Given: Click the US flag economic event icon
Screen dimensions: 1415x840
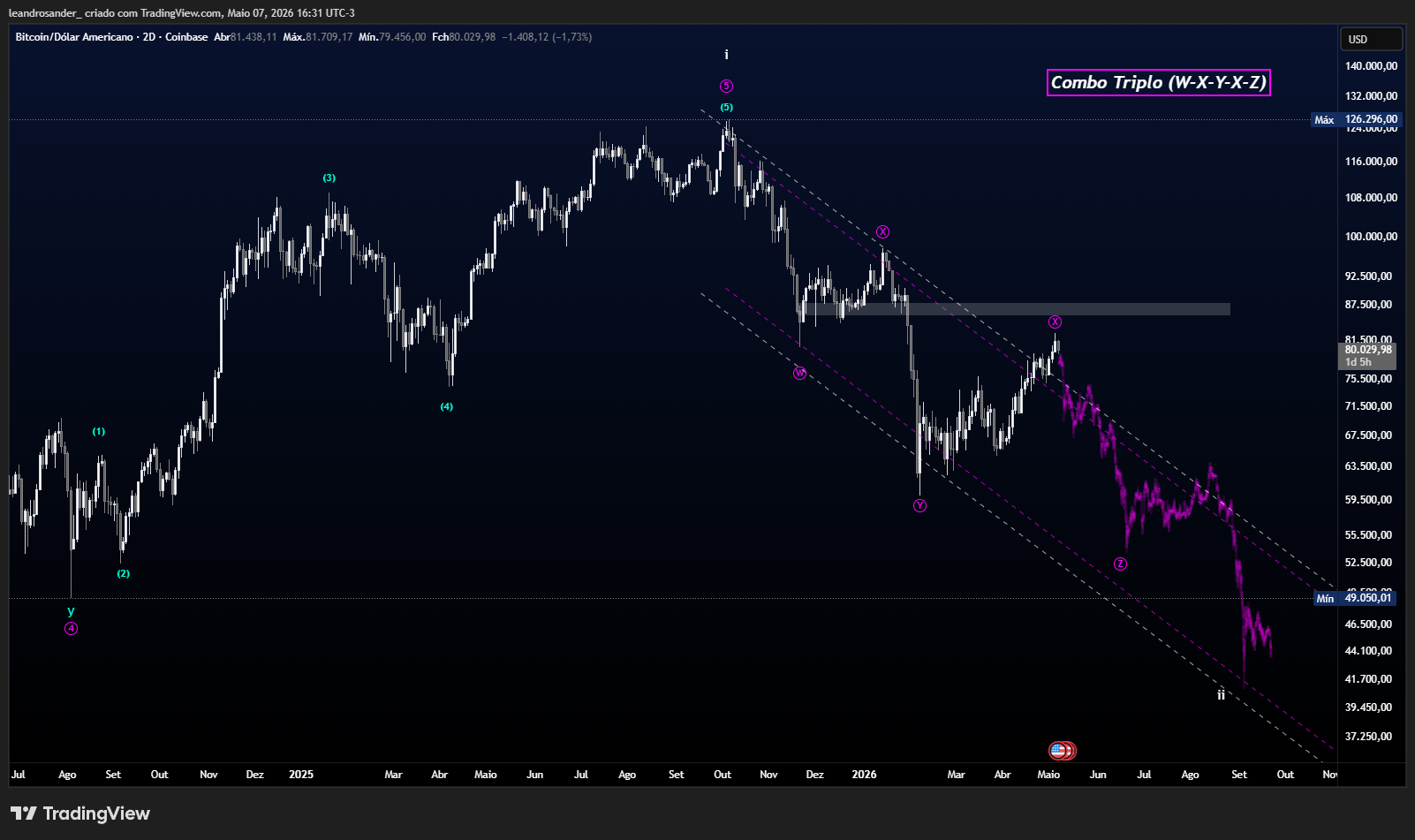Looking at the screenshot, I should [x=1058, y=751].
